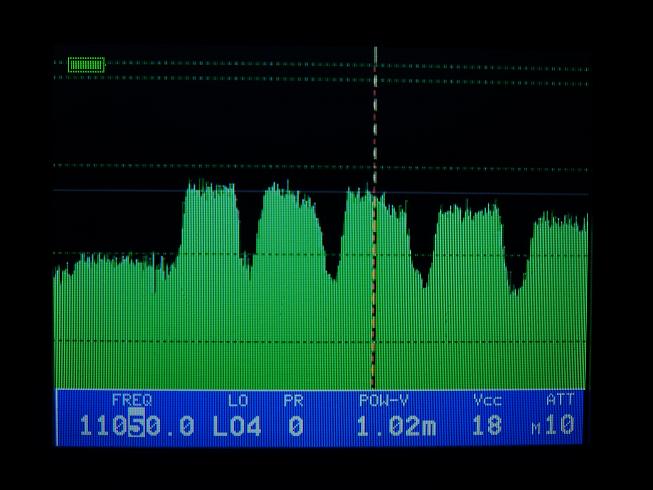The width and height of the screenshot is (653, 490).
Task: Click the Vcc label
Action: click(487, 400)
